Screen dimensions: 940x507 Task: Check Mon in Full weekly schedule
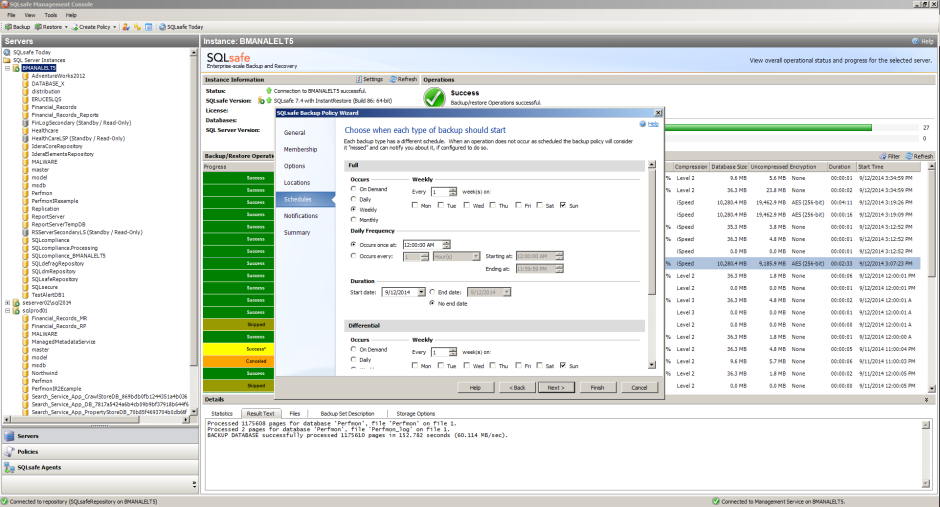click(x=415, y=205)
